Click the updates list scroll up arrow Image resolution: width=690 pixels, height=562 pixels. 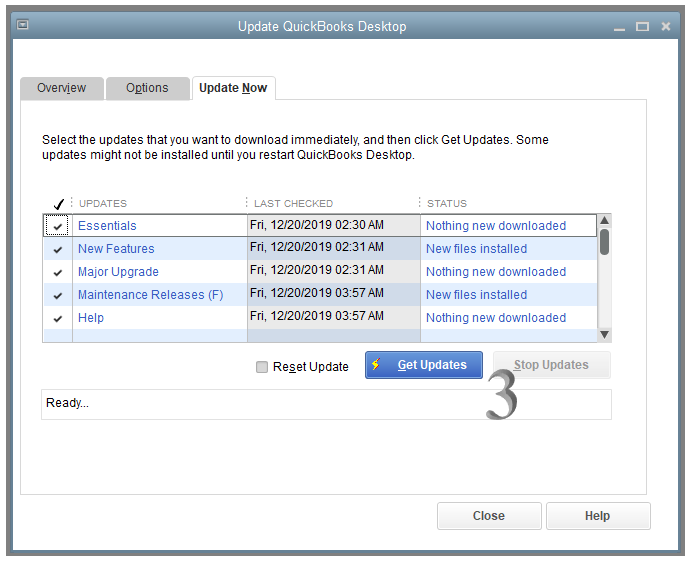(605, 220)
